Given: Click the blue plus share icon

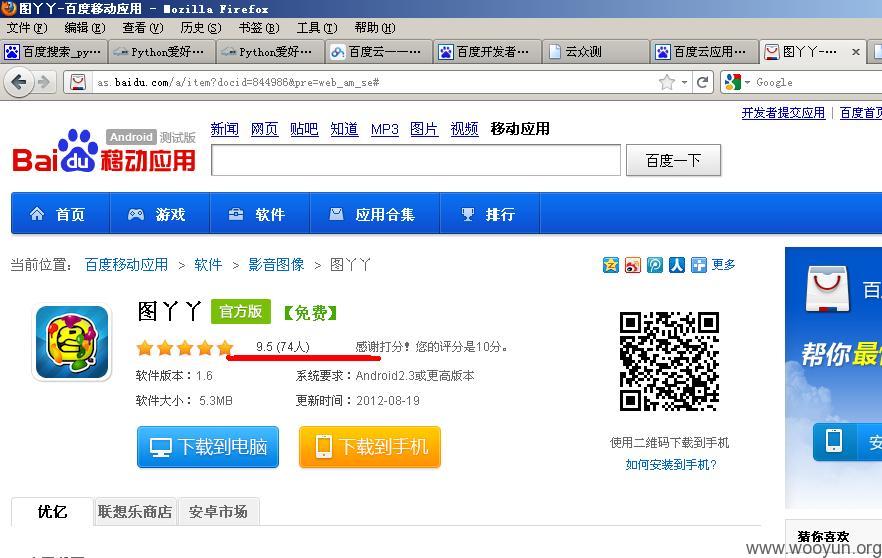Looking at the screenshot, I should pyautogui.click(x=699, y=264).
